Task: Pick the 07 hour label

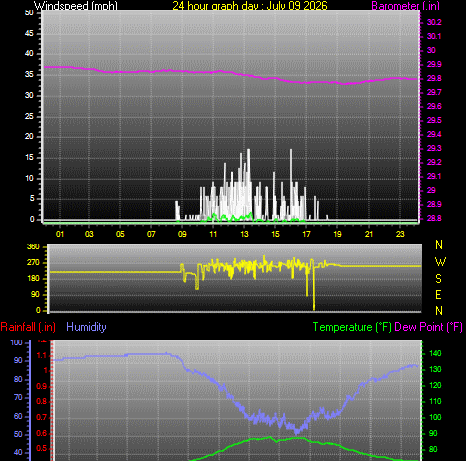Action: pos(151,234)
